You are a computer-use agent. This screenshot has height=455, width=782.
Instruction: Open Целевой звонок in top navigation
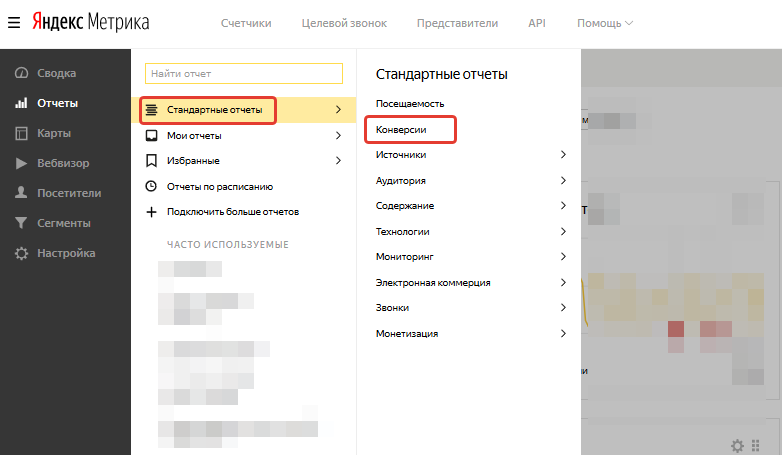tap(344, 23)
